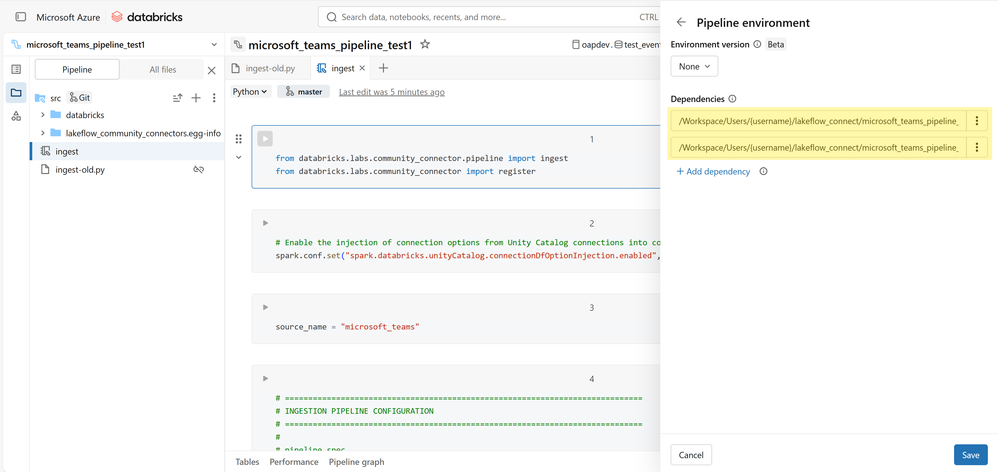Go back from Pipeline environment panel

pos(681,22)
